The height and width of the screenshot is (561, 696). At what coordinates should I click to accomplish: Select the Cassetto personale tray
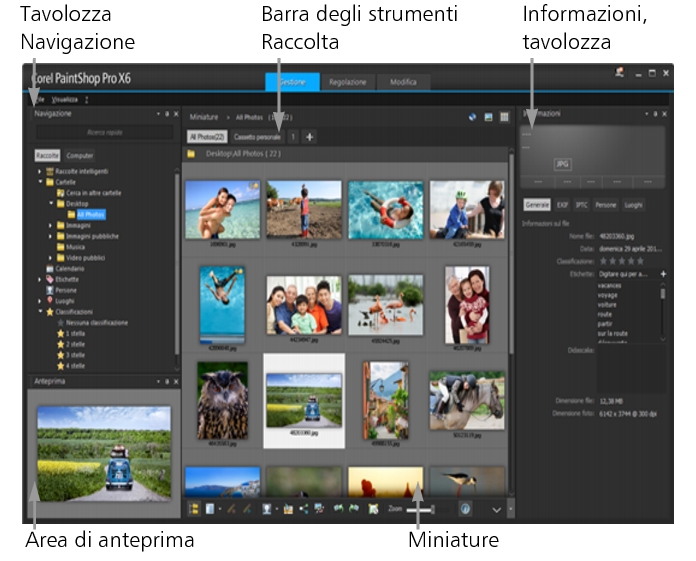pyautogui.click(x=257, y=136)
